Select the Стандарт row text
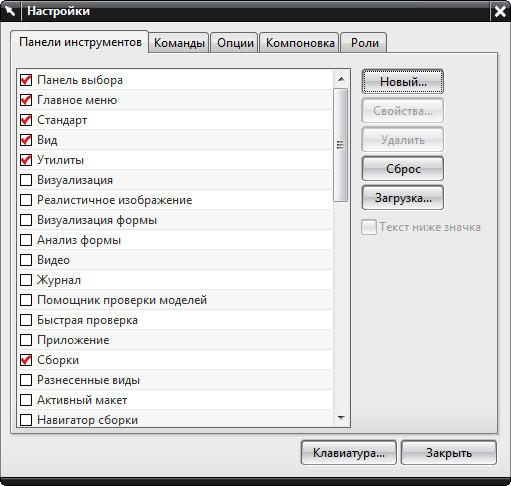The width and height of the screenshot is (511, 486). point(62,120)
